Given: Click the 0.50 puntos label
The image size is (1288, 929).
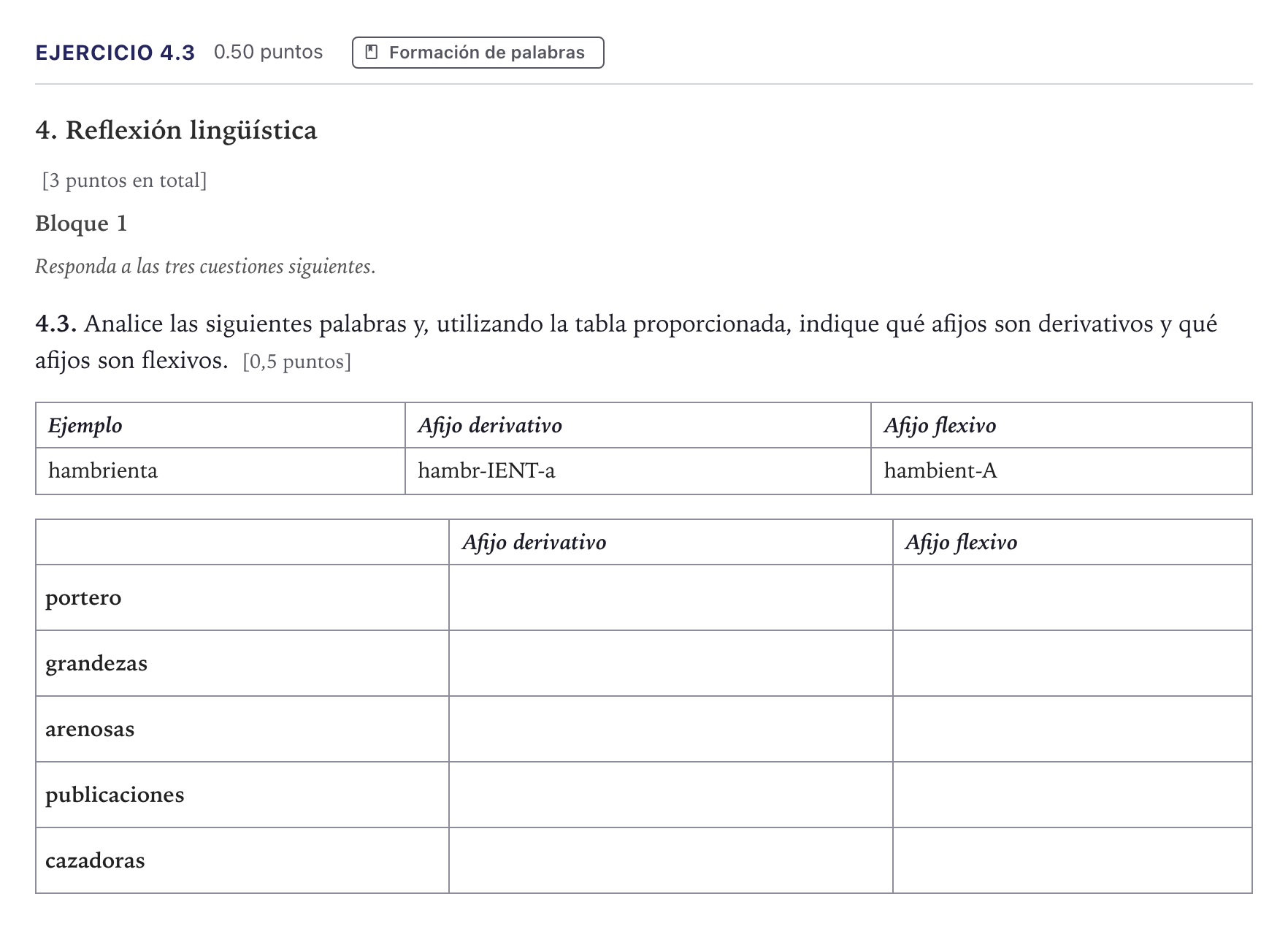Looking at the screenshot, I should point(268,52).
